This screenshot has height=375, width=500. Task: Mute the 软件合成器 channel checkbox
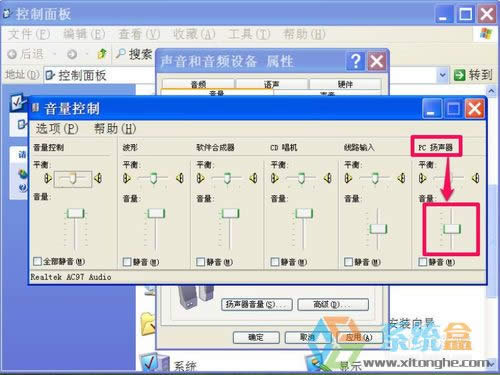click(x=201, y=262)
